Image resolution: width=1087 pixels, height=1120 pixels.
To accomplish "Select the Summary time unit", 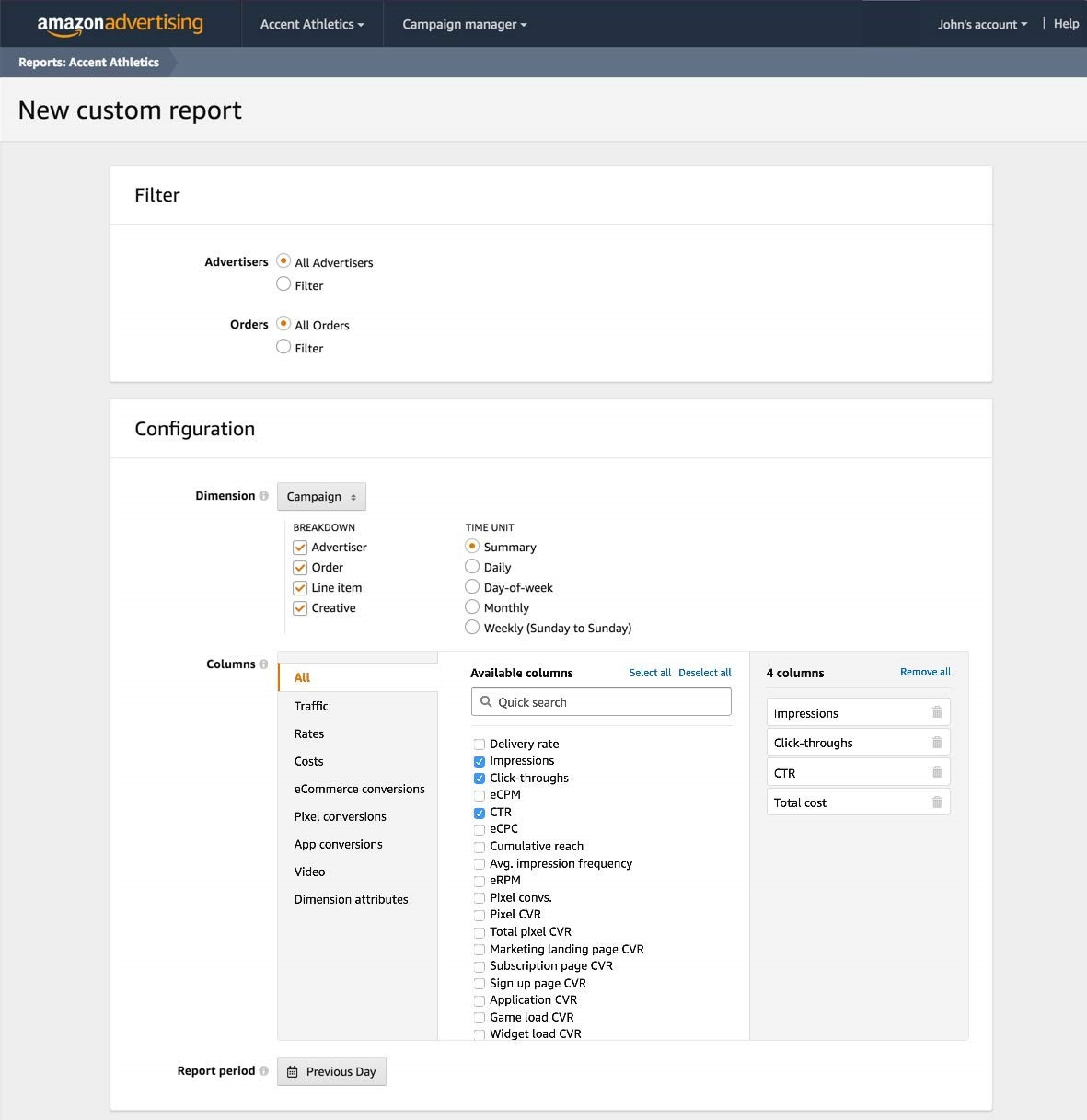I will [x=472, y=547].
